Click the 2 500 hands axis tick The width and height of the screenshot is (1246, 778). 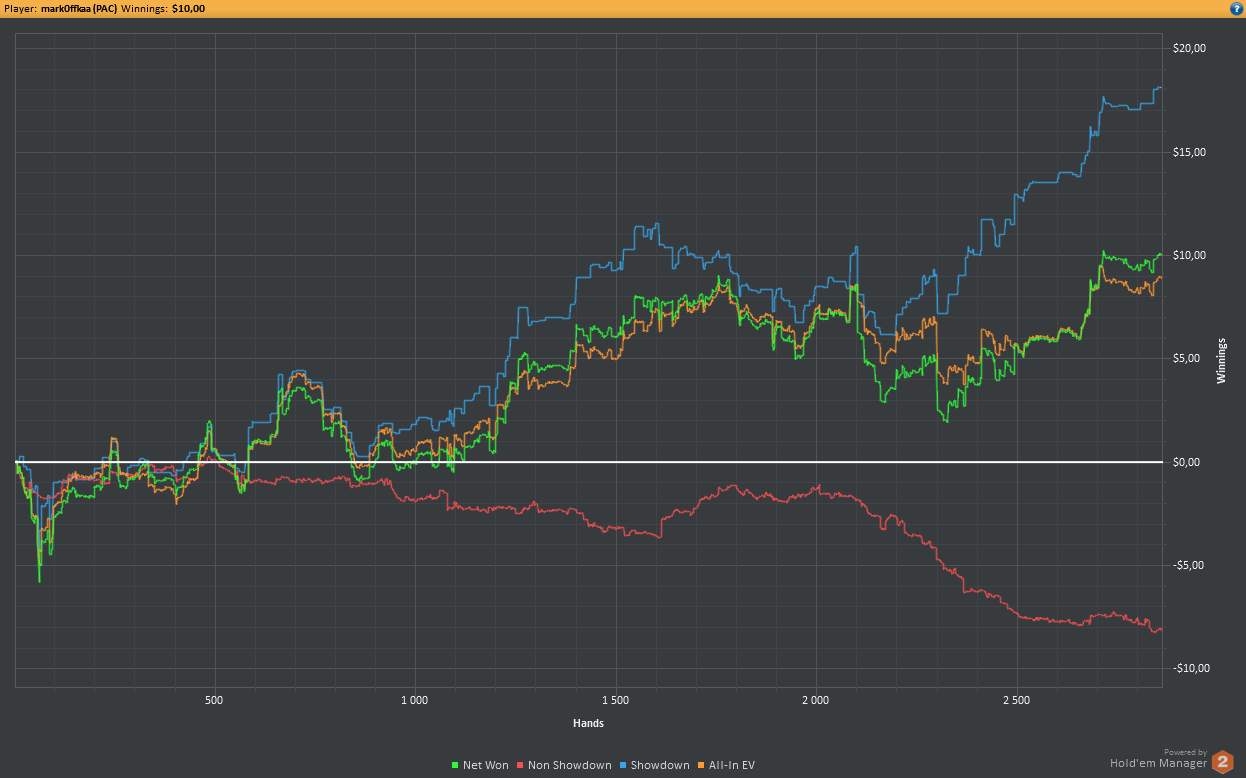[1016, 700]
